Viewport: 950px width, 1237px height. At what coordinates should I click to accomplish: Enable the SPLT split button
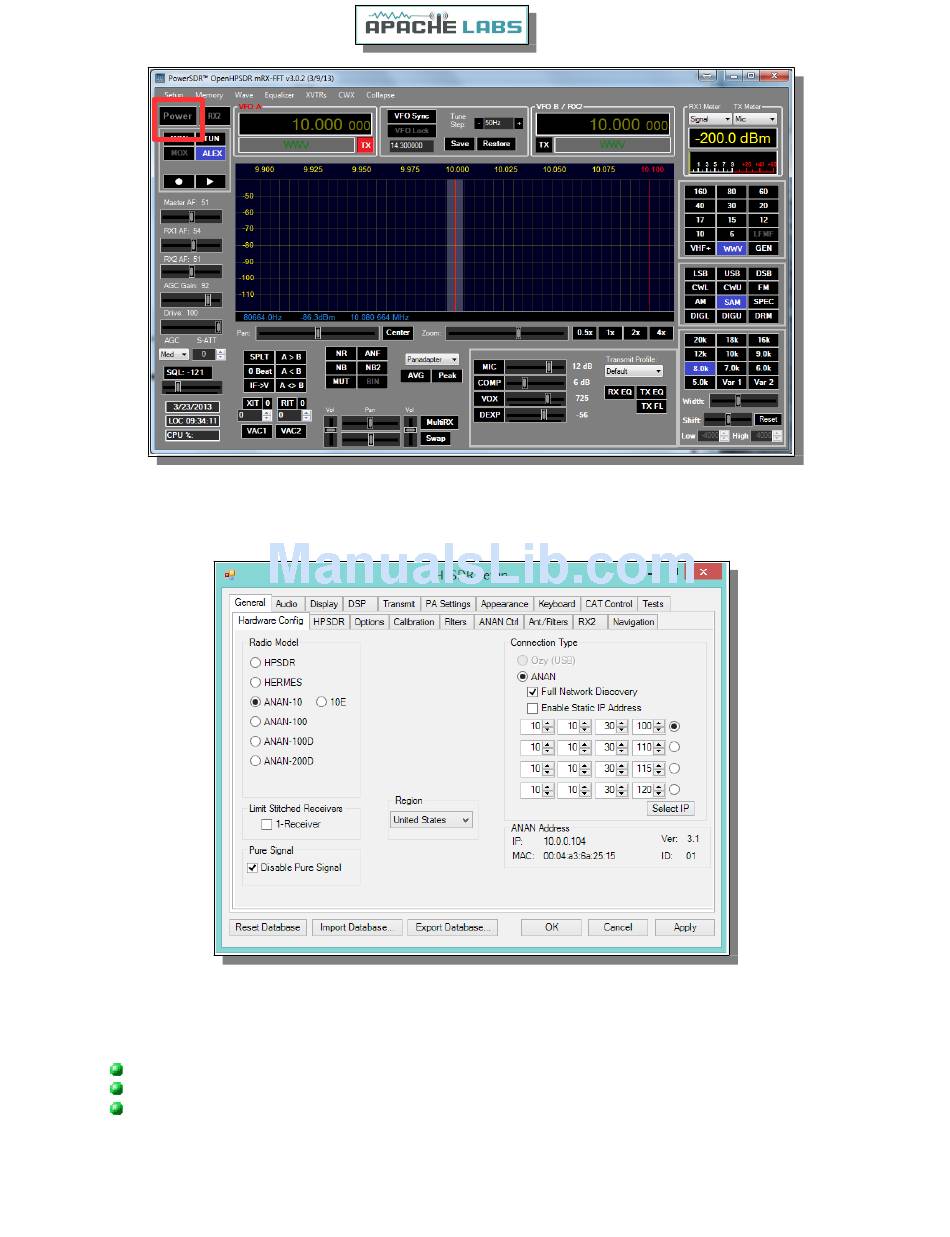point(259,357)
